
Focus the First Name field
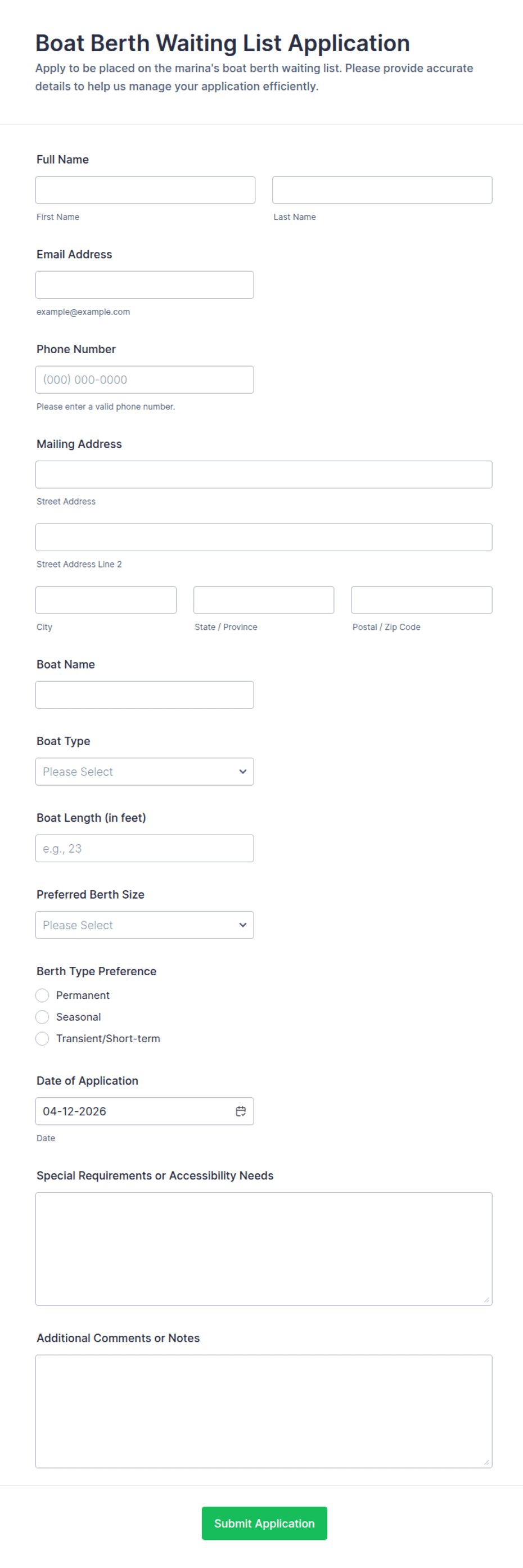tap(145, 190)
